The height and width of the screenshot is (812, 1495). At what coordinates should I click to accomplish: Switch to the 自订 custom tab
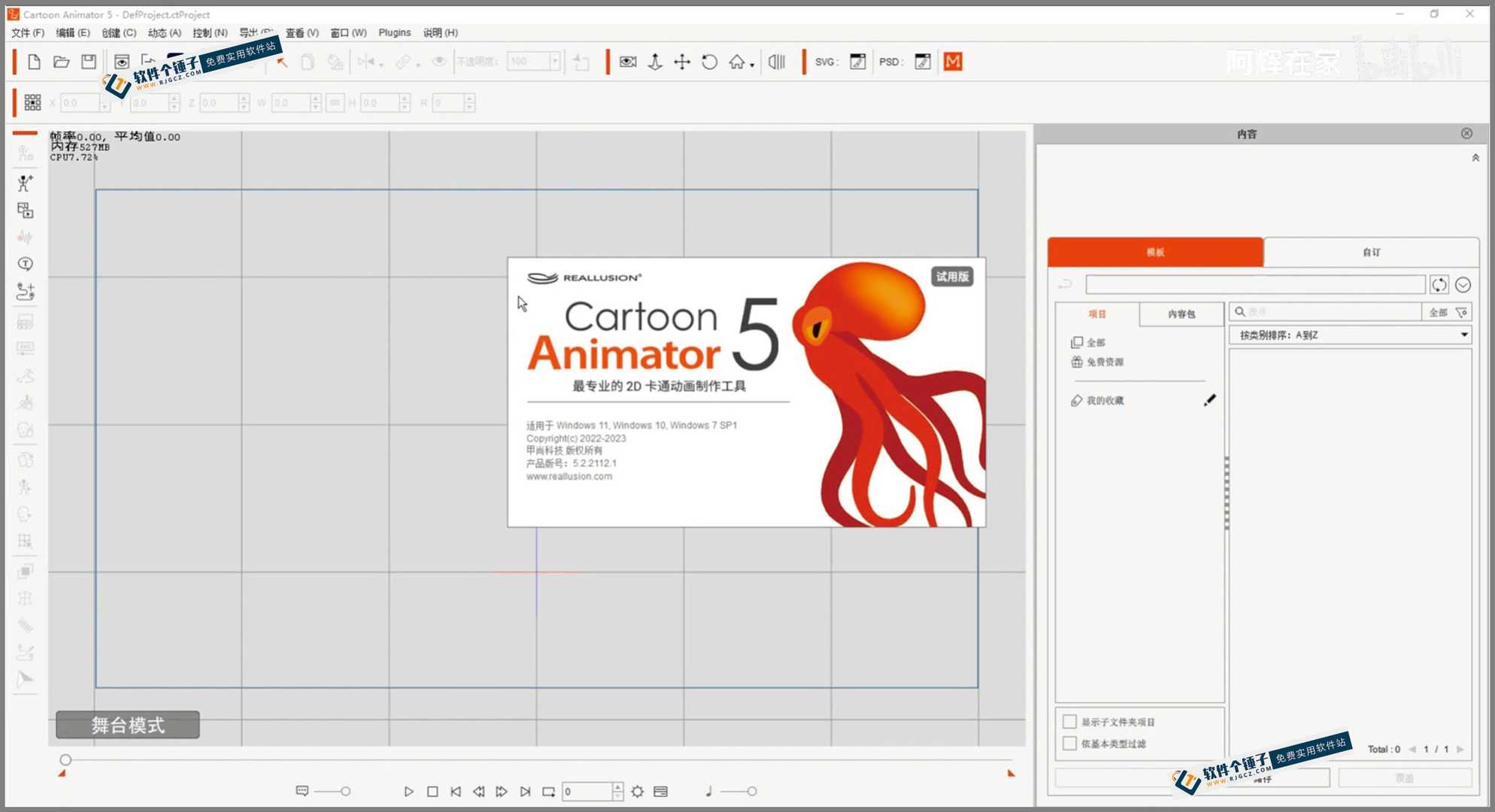pyautogui.click(x=1372, y=252)
